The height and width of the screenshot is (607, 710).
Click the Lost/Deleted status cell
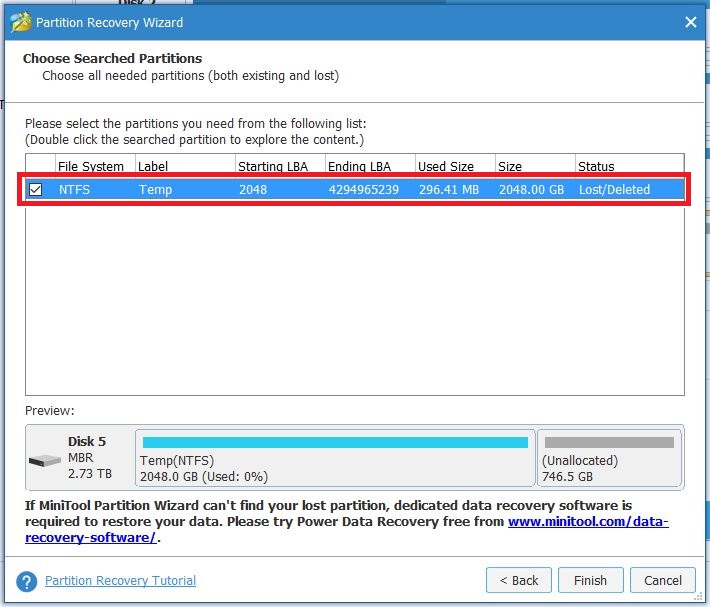[614, 189]
